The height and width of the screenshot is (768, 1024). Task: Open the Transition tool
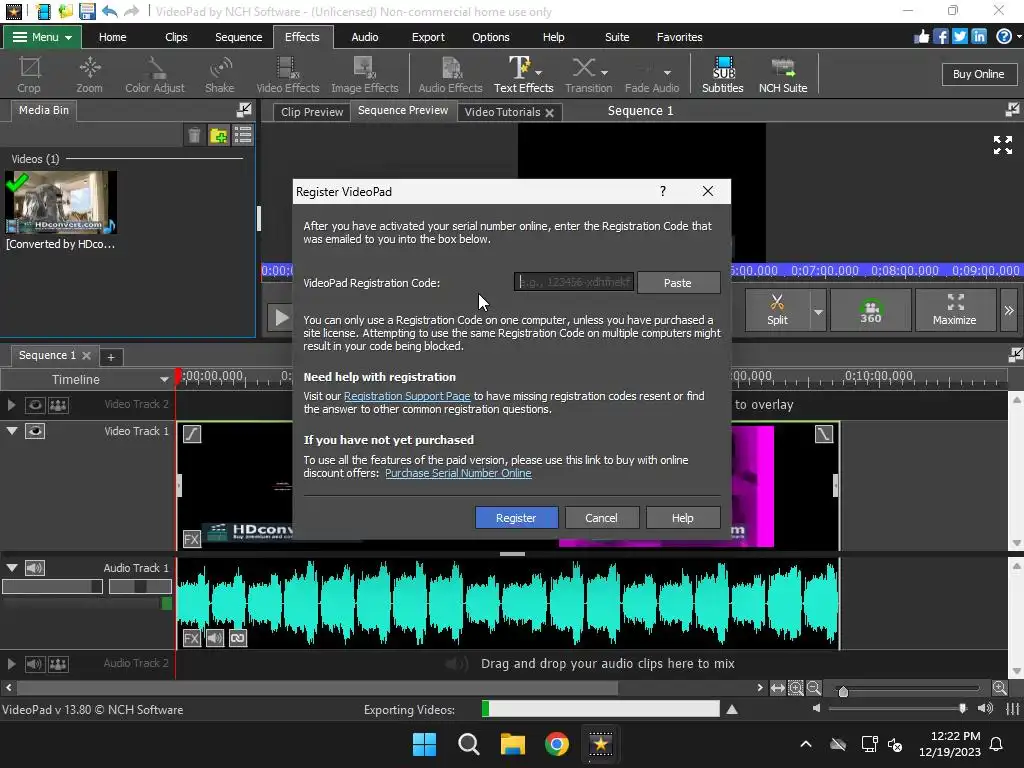[x=588, y=74]
